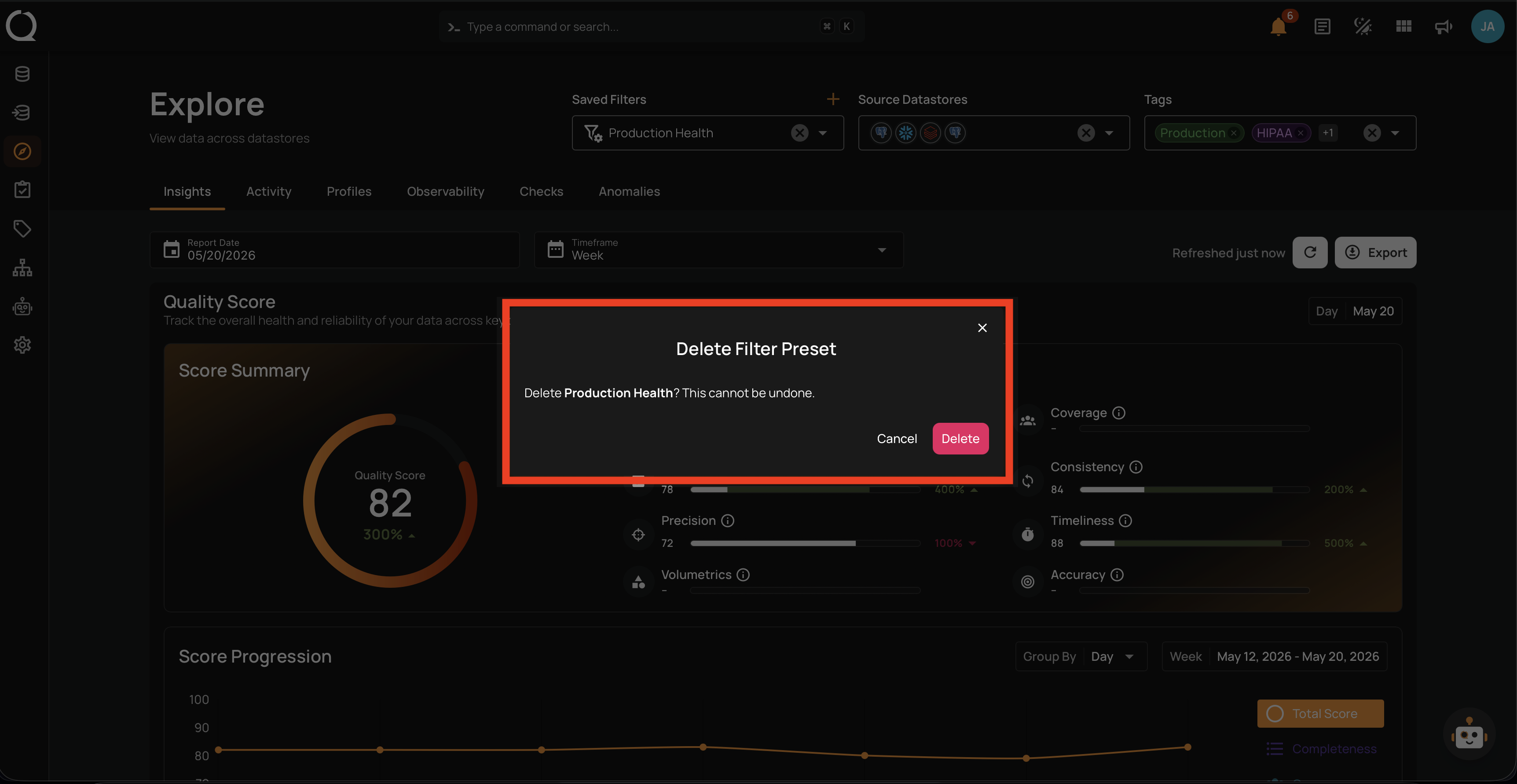The height and width of the screenshot is (784, 1517).
Task: Expand the Source Datastores dropdown
Action: [1109, 133]
